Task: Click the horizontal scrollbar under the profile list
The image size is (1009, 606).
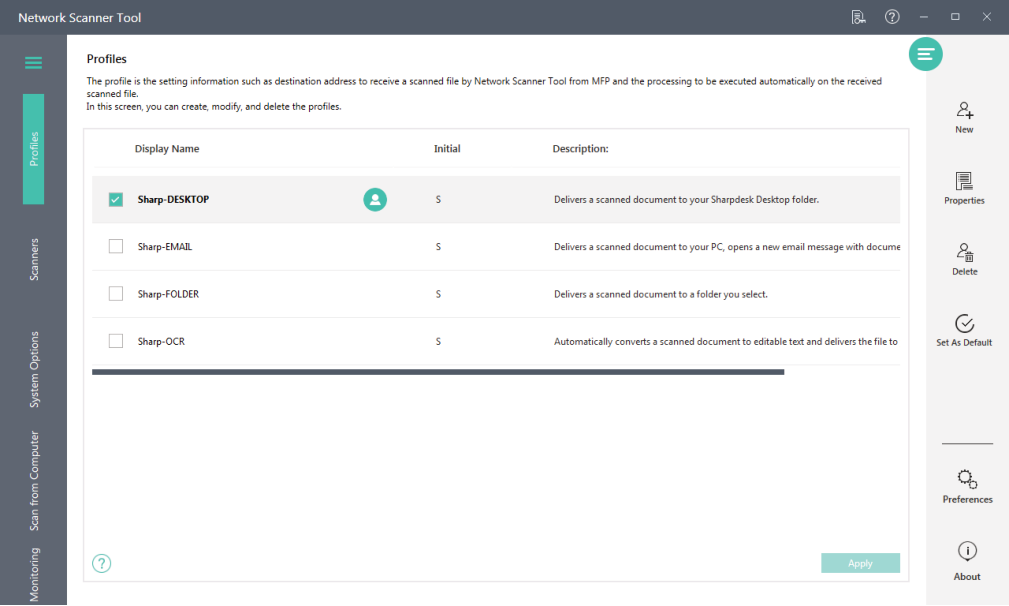Action: coord(438,372)
